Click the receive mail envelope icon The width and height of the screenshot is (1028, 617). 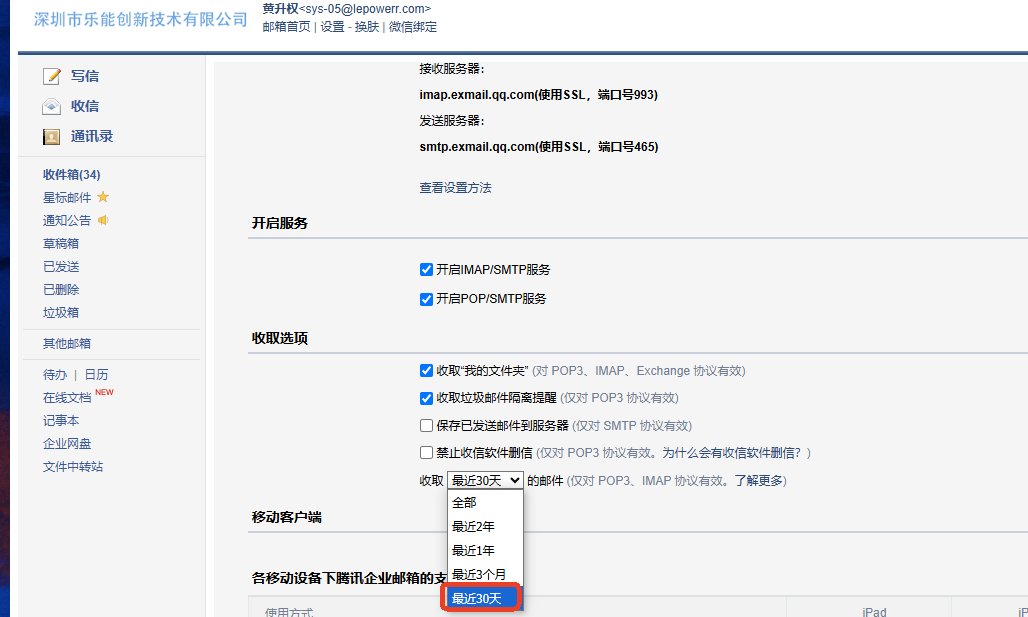[52, 107]
